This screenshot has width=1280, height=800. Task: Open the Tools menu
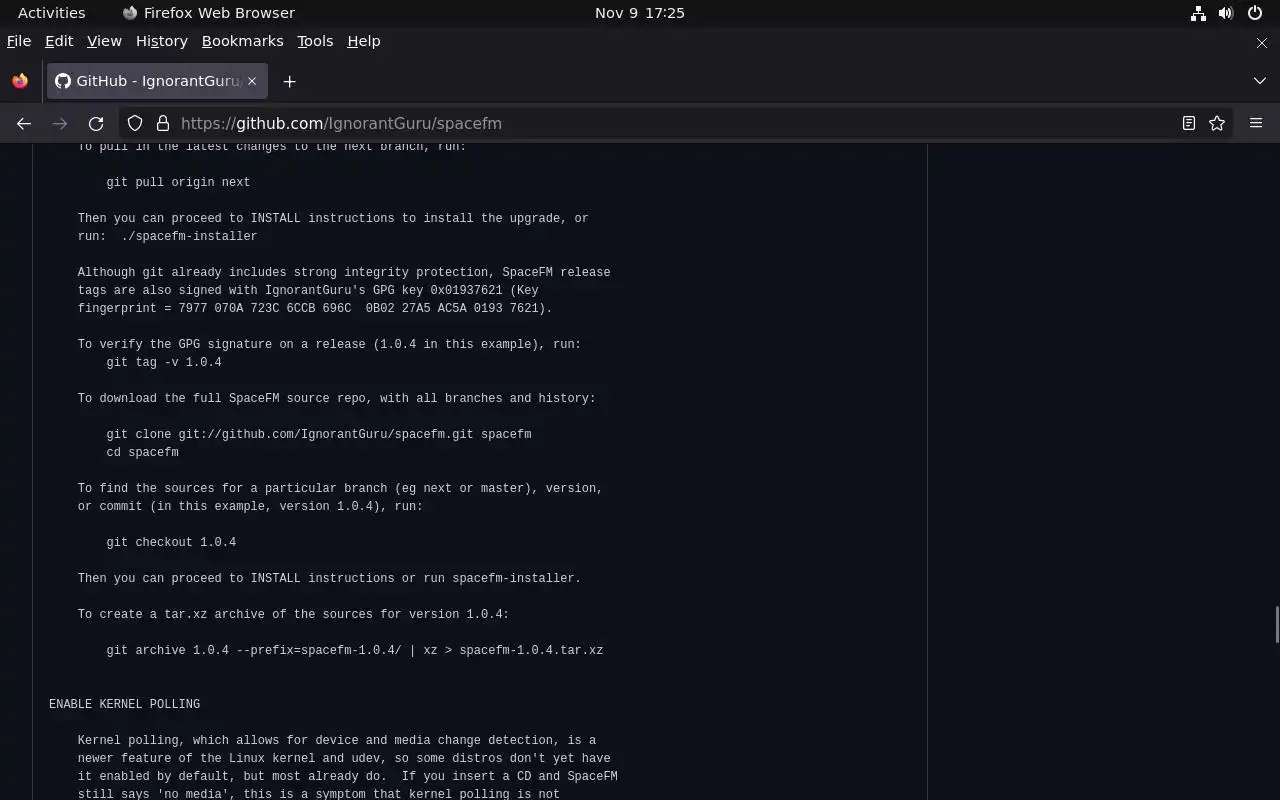click(315, 41)
